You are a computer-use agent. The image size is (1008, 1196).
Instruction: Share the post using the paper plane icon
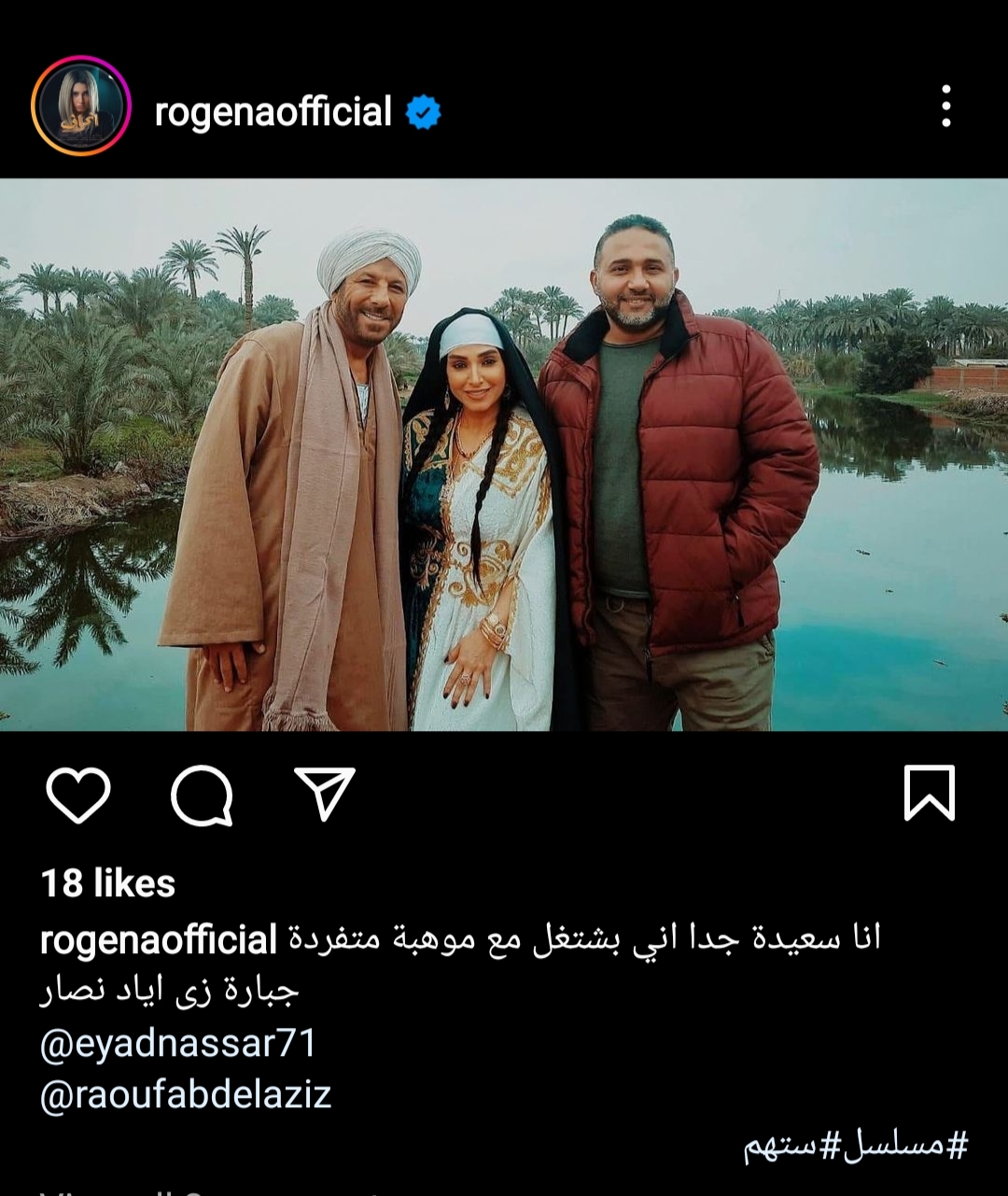pyautogui.click(x=325, y=794)
